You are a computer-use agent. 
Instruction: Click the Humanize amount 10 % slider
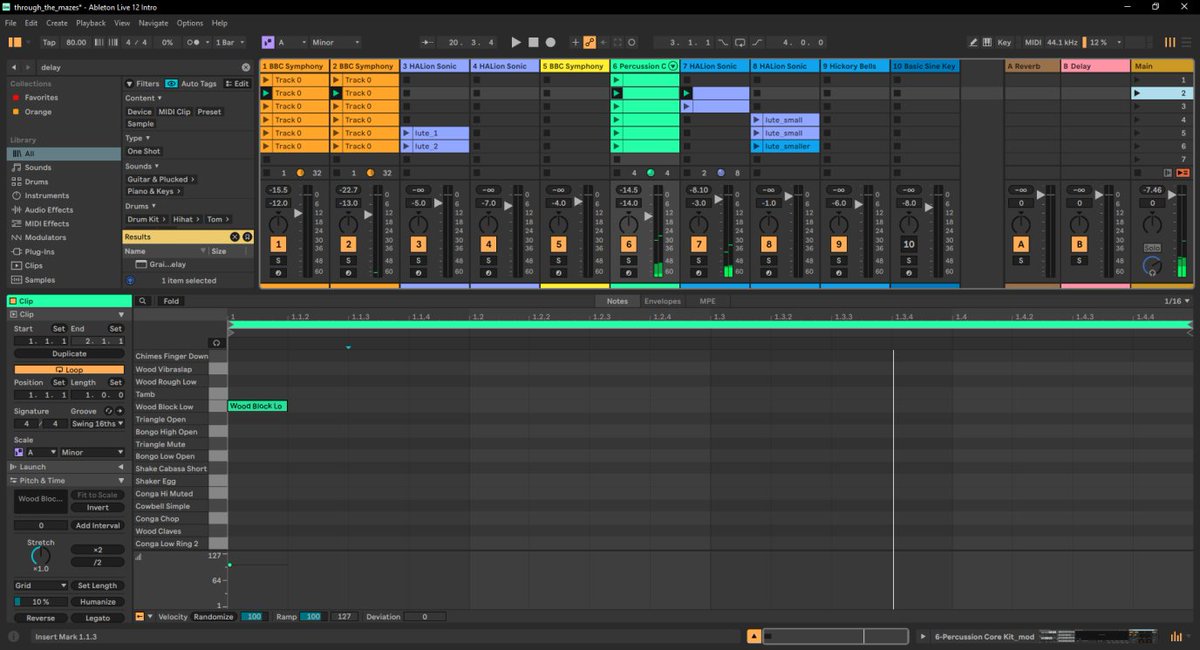40,602
